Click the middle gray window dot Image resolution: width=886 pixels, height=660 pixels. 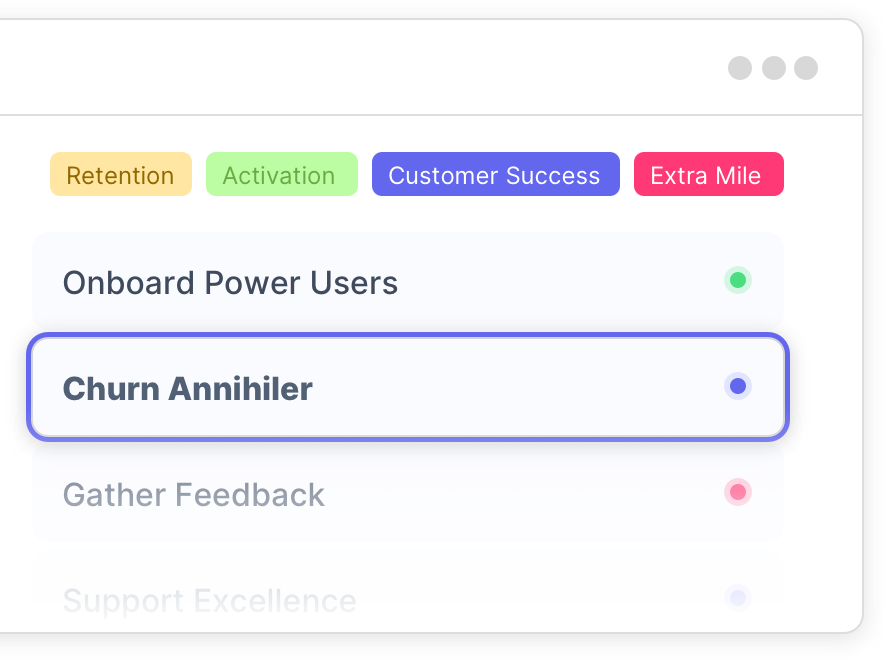tap(773, 68)
